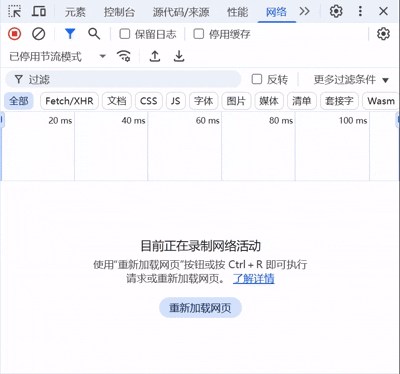Filter requests by CSS

tap(149, 101)
